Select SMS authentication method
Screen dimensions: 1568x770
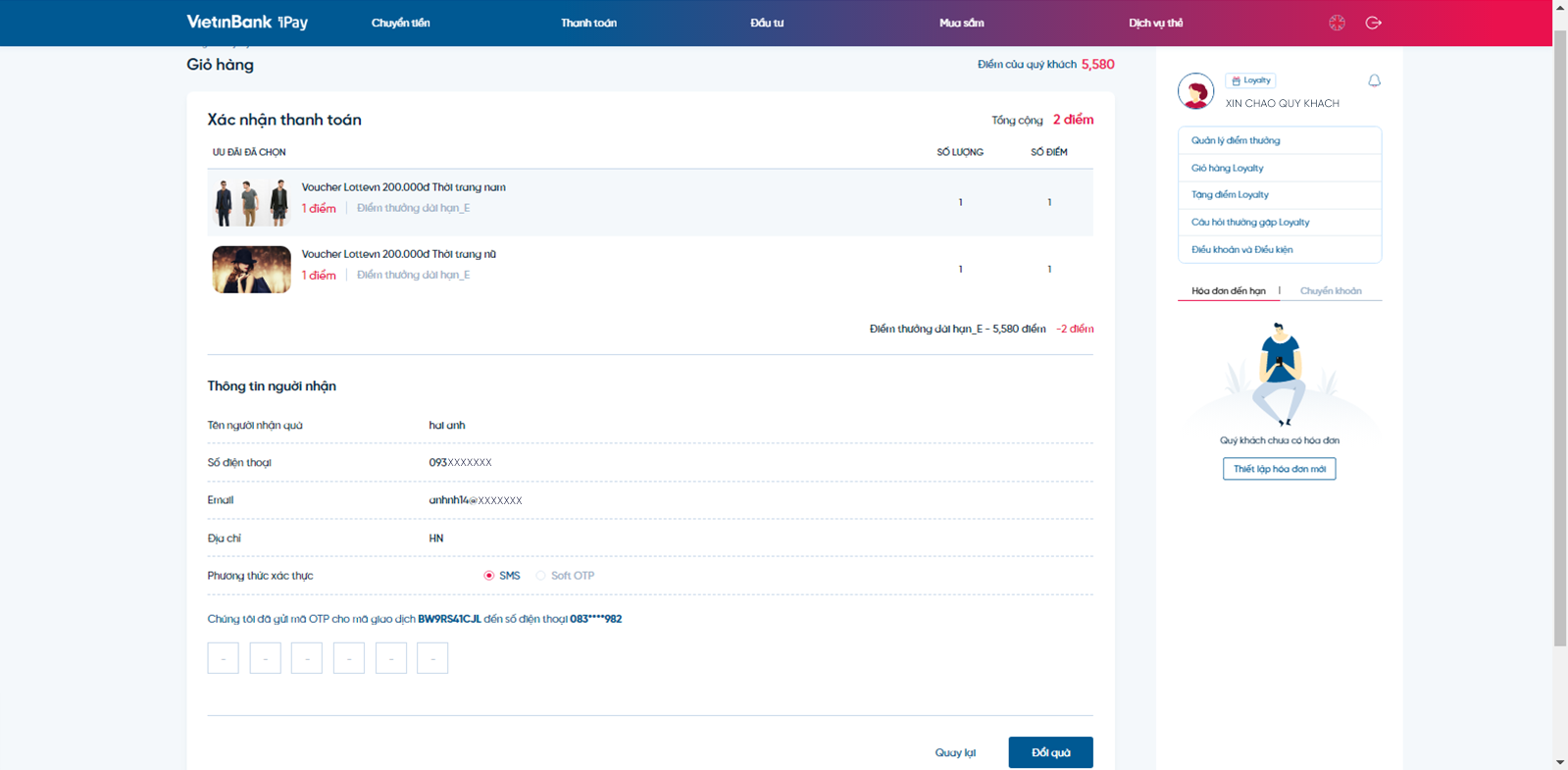click(x=489, y=576)
